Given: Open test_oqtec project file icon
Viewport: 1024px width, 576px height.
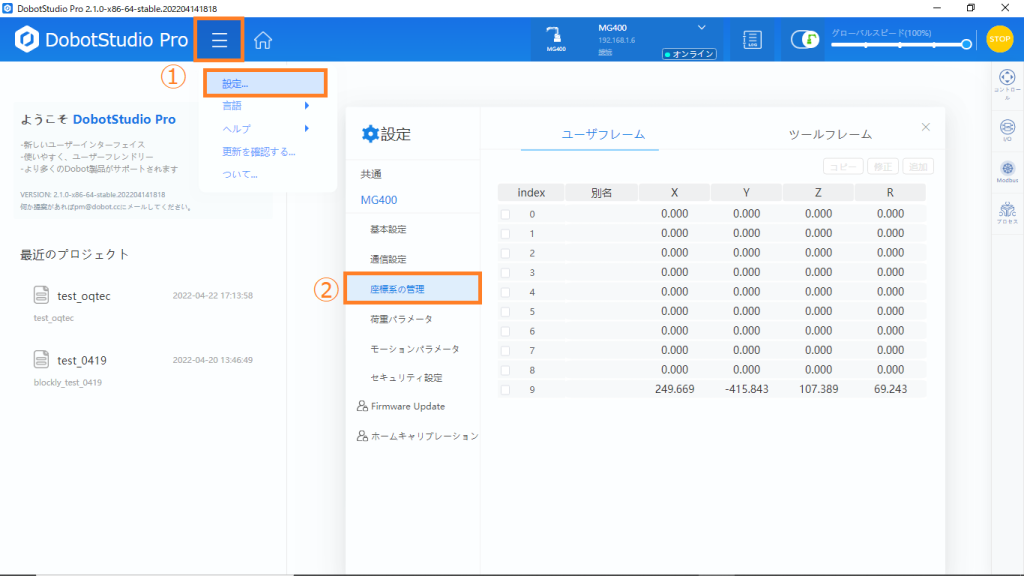Looking at the screenshot, I should [41, 295].
